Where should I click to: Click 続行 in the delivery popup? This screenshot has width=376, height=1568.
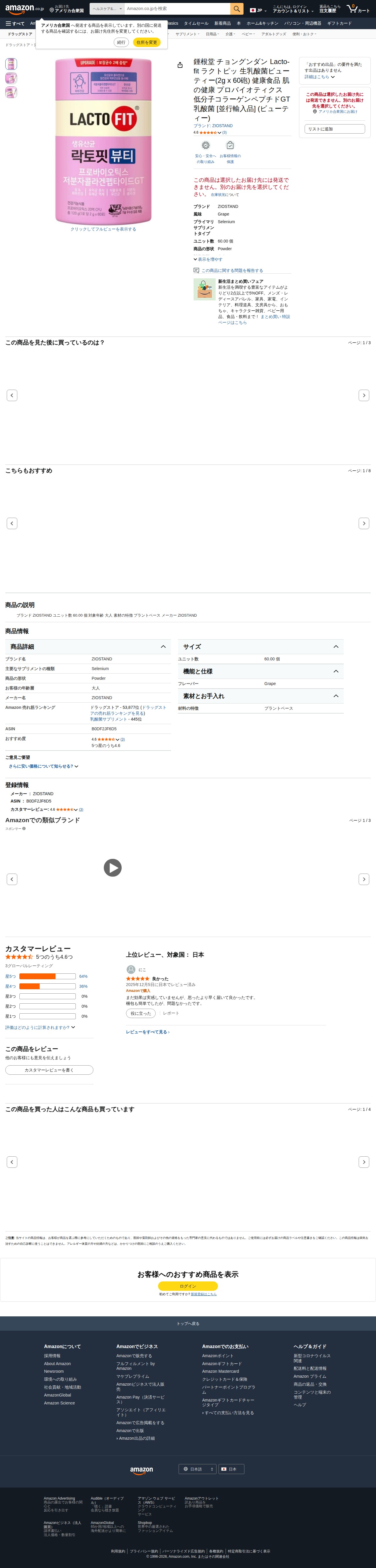point(121,43)
